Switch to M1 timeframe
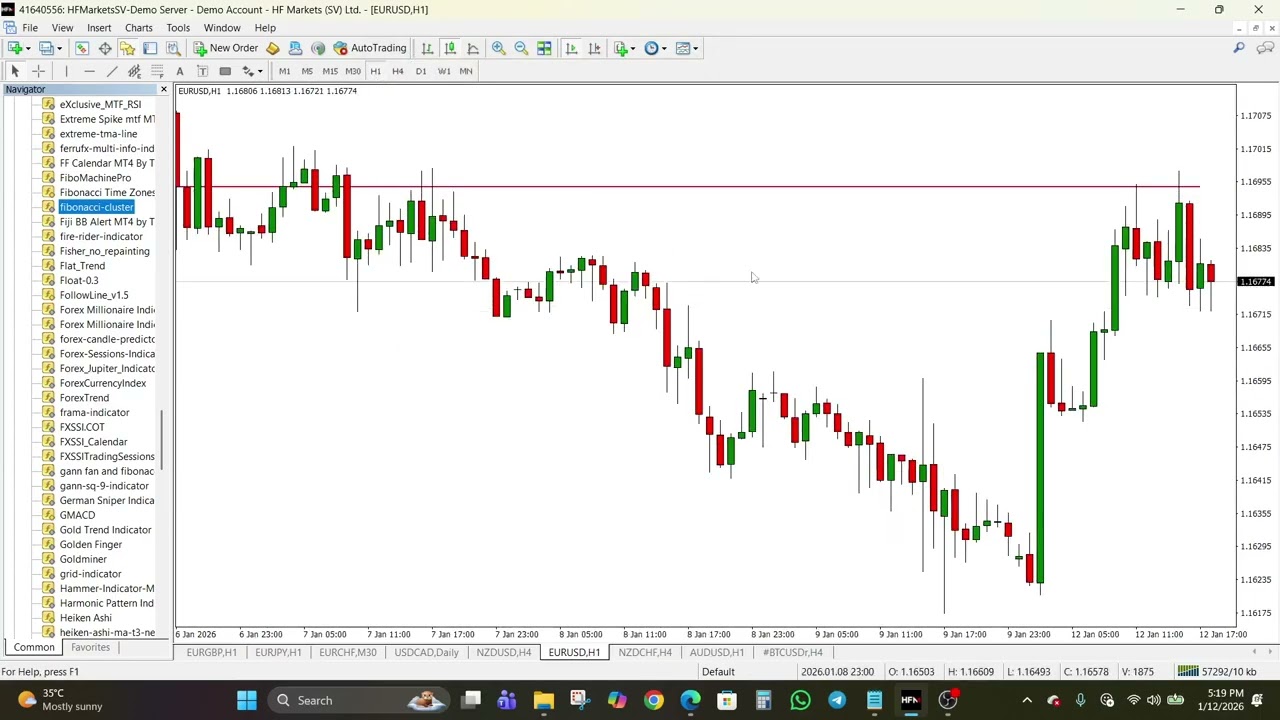The height and width of the screenshot is (720, 1280). pyautogui.click(x=284, y=71)
